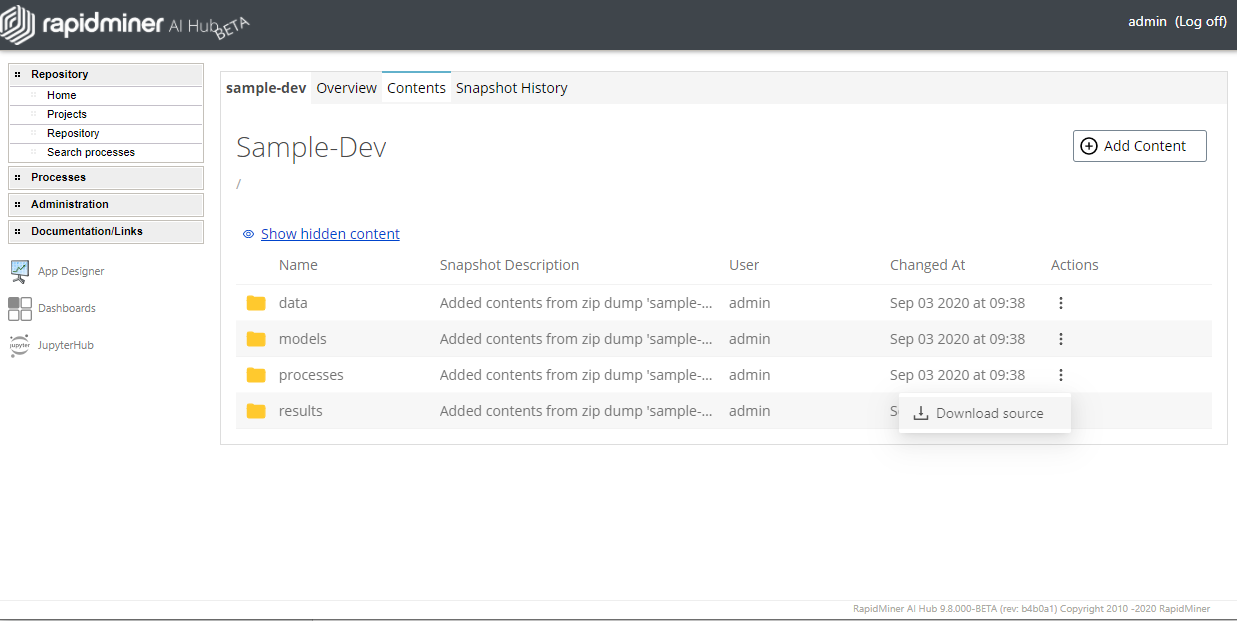Click snapshot description in models row
The height and width of the screenshot is (621, 1237).
point(576,339)
